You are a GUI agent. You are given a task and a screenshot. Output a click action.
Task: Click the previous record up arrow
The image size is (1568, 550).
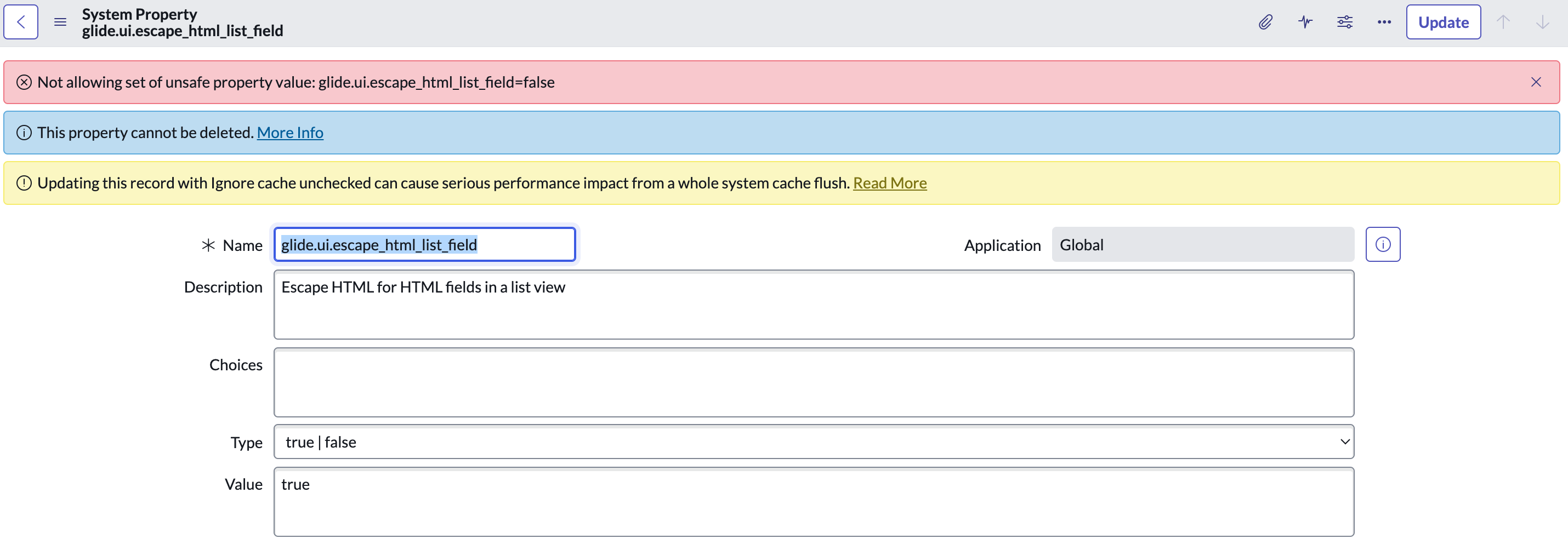click(x=1503, y=22)
